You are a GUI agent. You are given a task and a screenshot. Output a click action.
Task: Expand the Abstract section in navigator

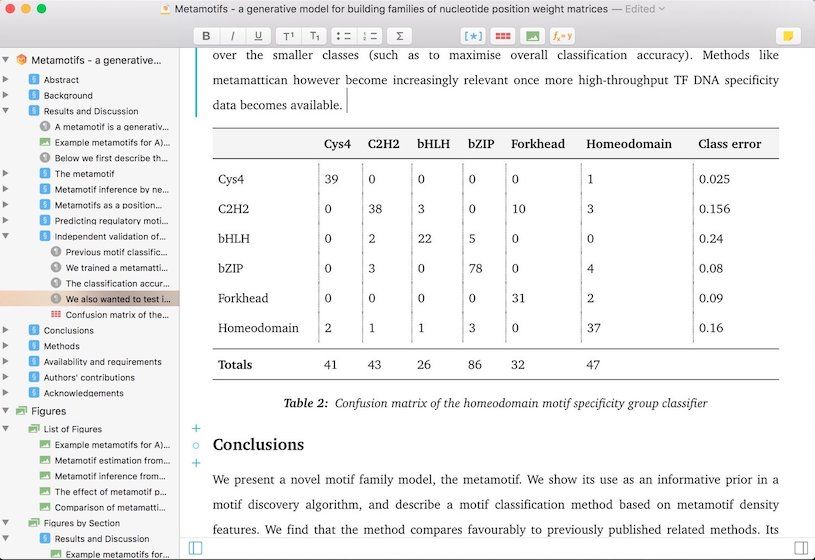point(7,80)
